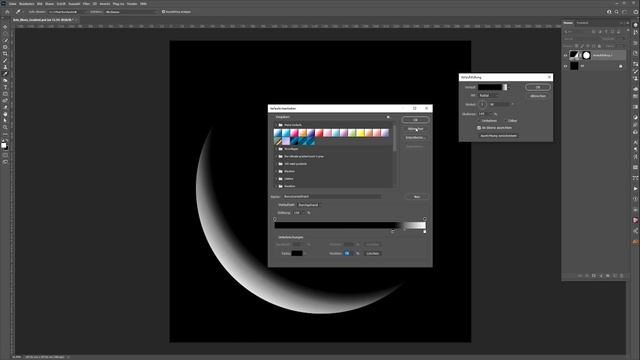Click the rectangle shape tool icon
The height and width of the screenshot is (360, 640).
[x=5, y=94]
